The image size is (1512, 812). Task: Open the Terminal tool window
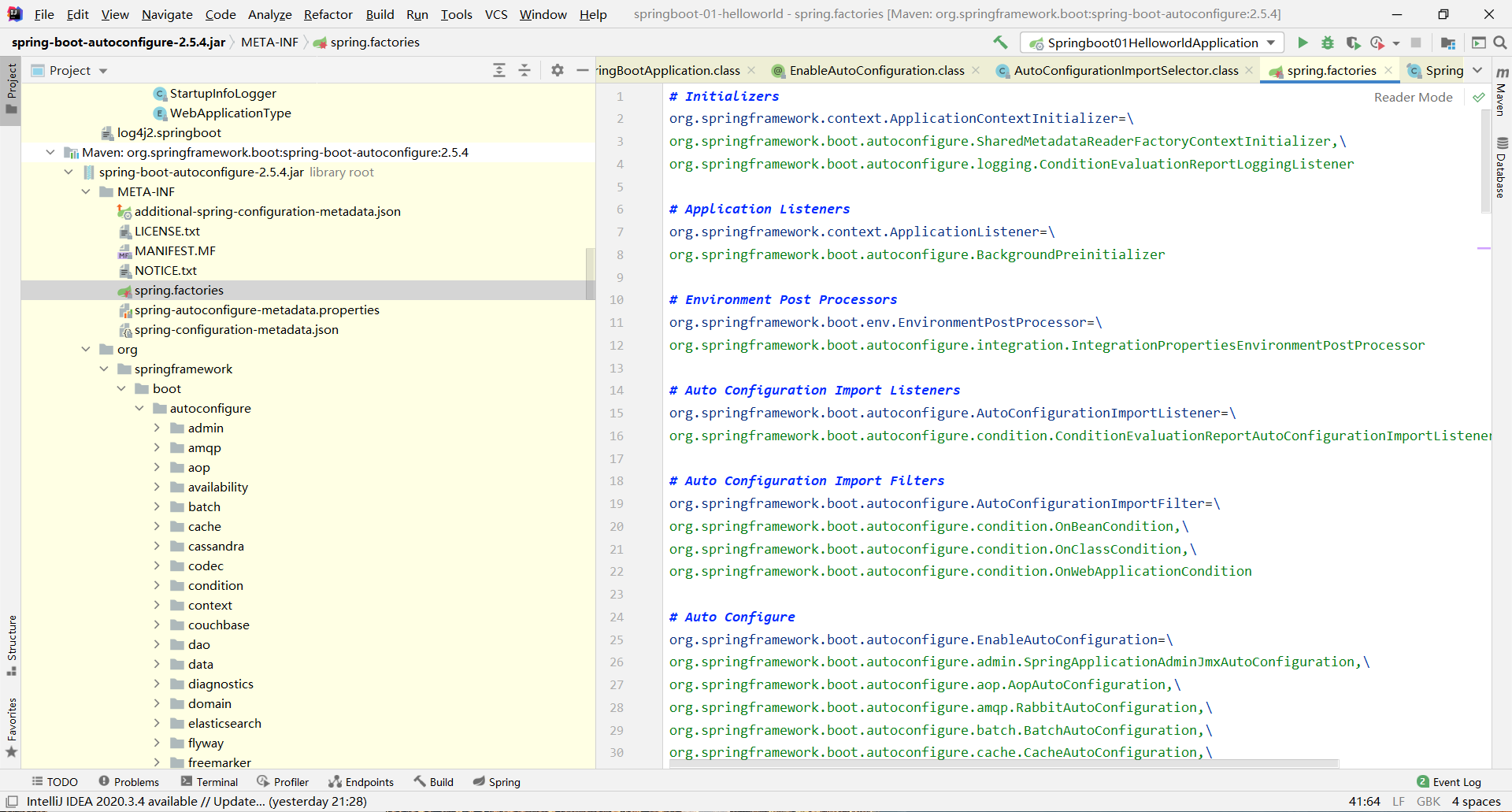pyautogui.click(x=209, y=782)
